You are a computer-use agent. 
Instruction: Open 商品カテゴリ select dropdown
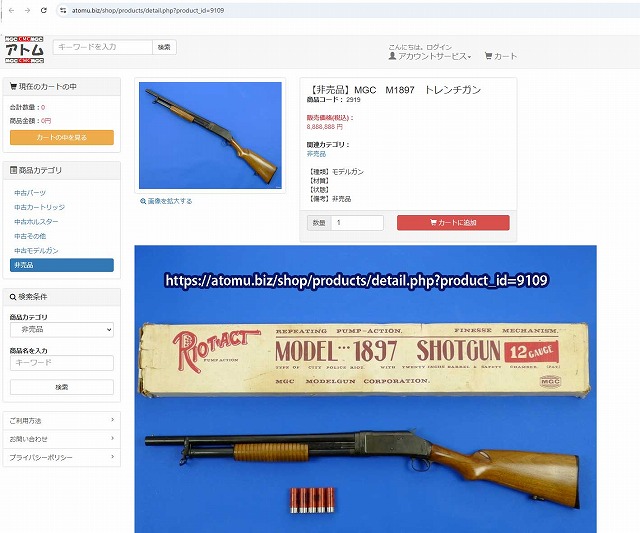pos(62,330)
